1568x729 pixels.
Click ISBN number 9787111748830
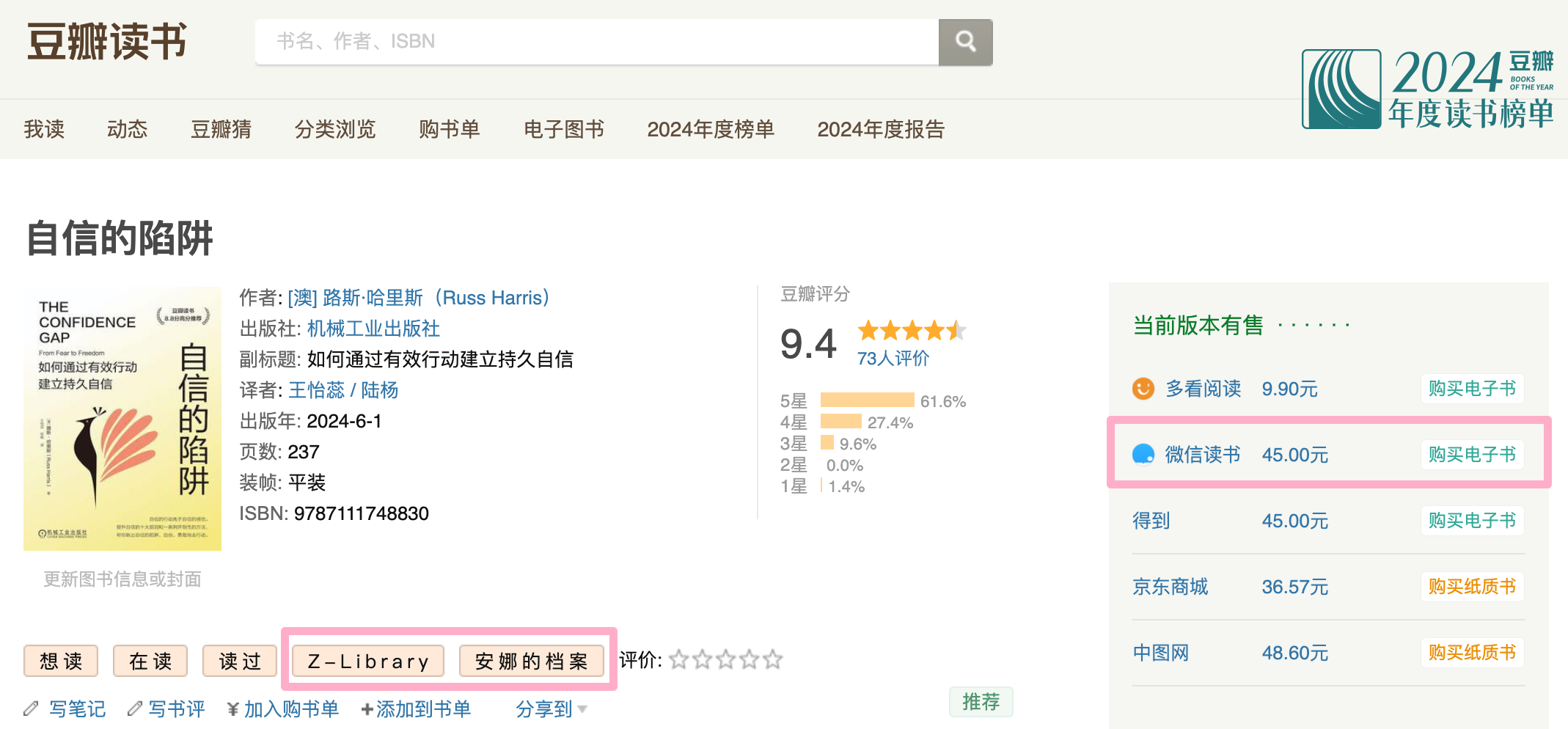point(362,513)
